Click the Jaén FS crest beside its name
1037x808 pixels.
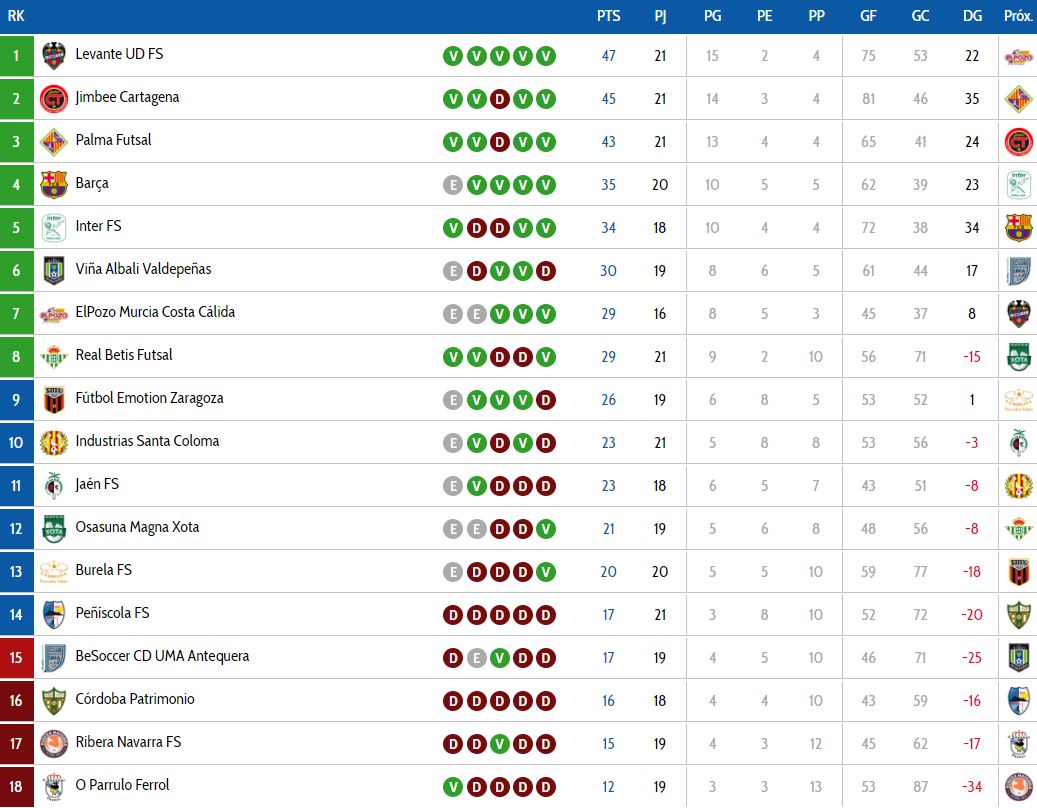(x=54, y=485)
